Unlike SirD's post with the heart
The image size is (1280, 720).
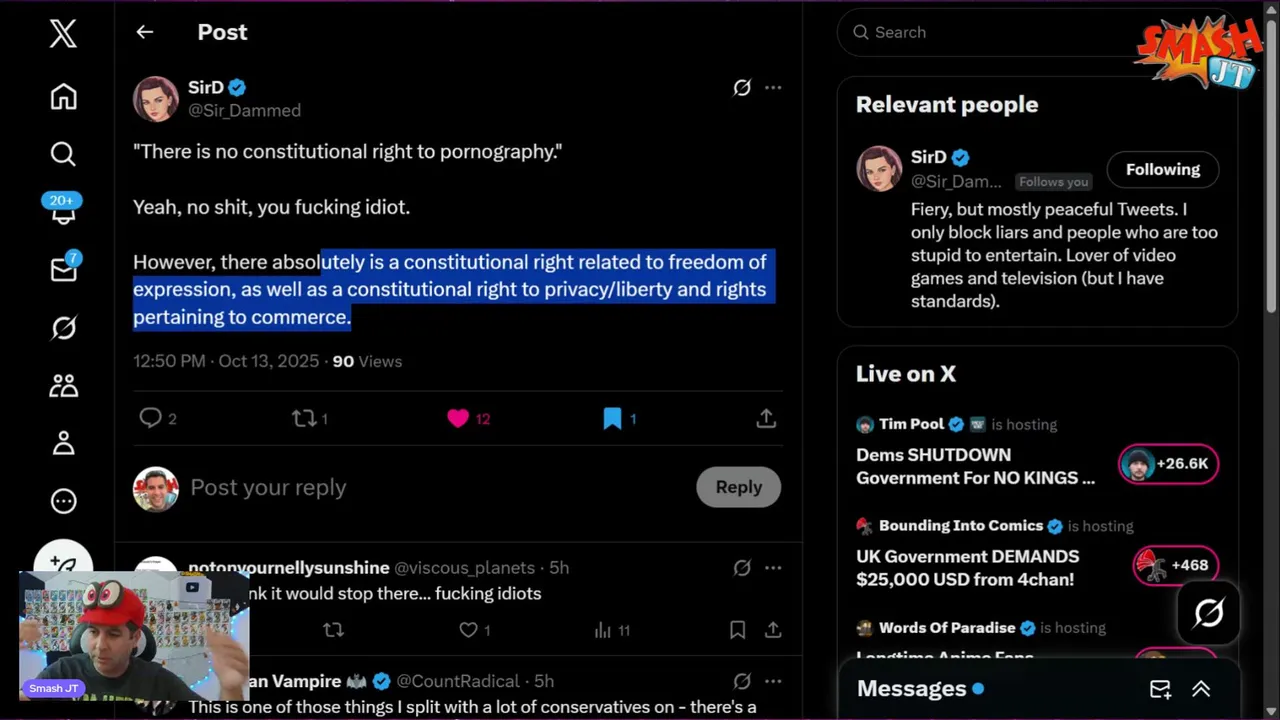[458, 418]
